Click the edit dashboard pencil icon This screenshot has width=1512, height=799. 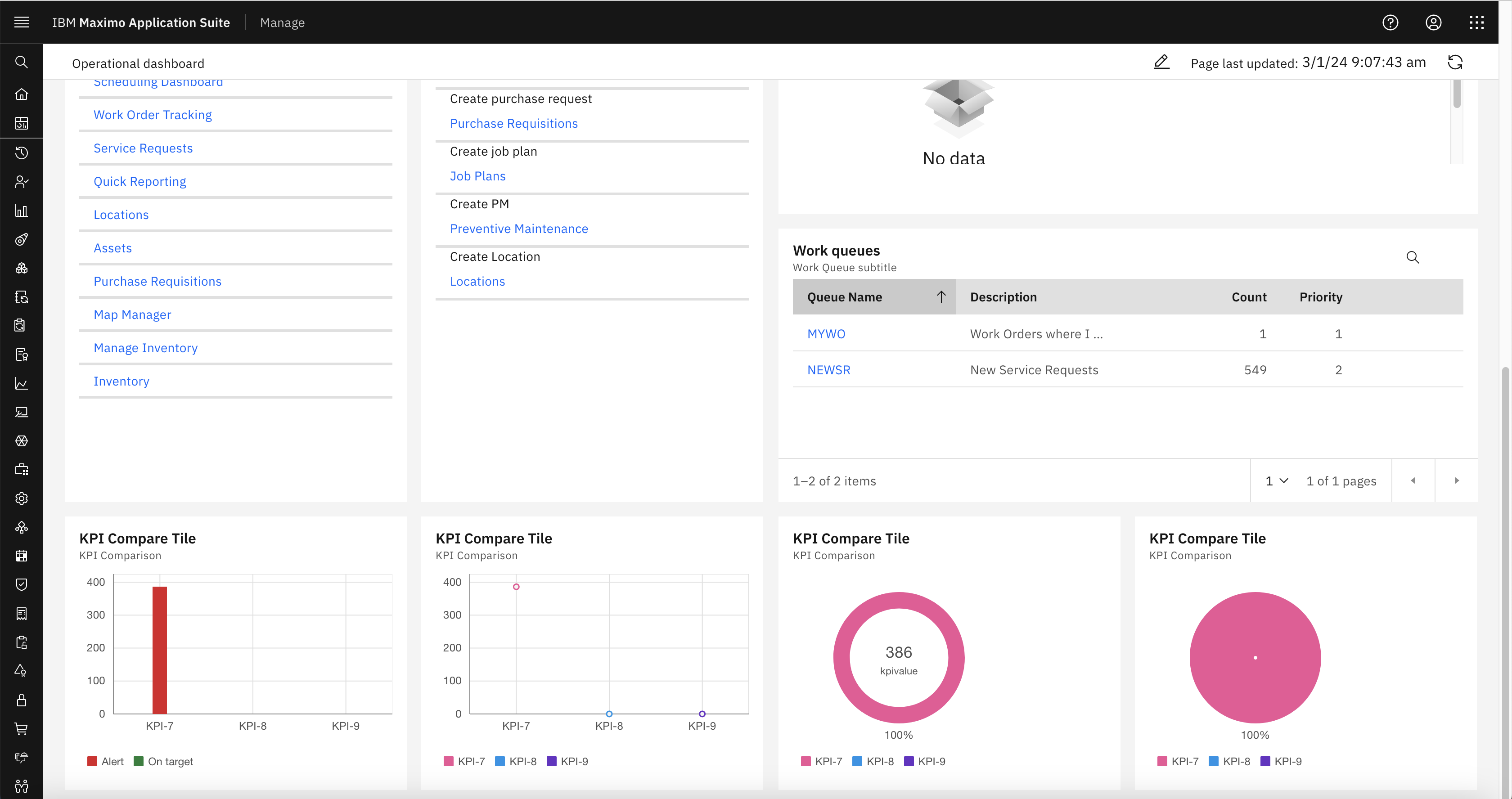(x=1161, y=62)
